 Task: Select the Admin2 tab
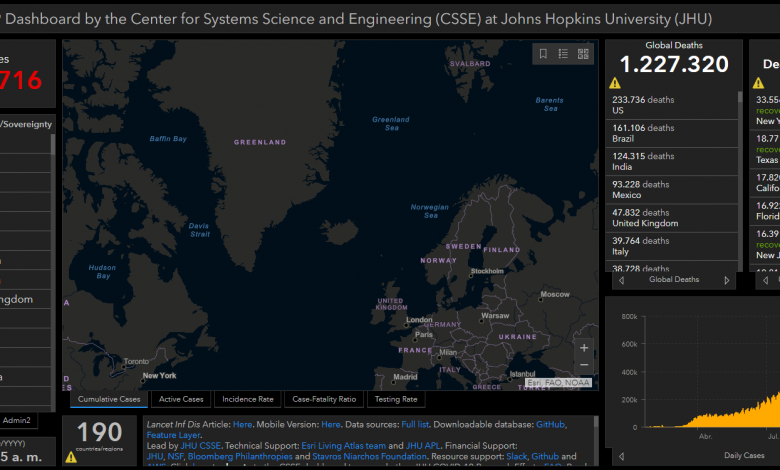[17, 420]
